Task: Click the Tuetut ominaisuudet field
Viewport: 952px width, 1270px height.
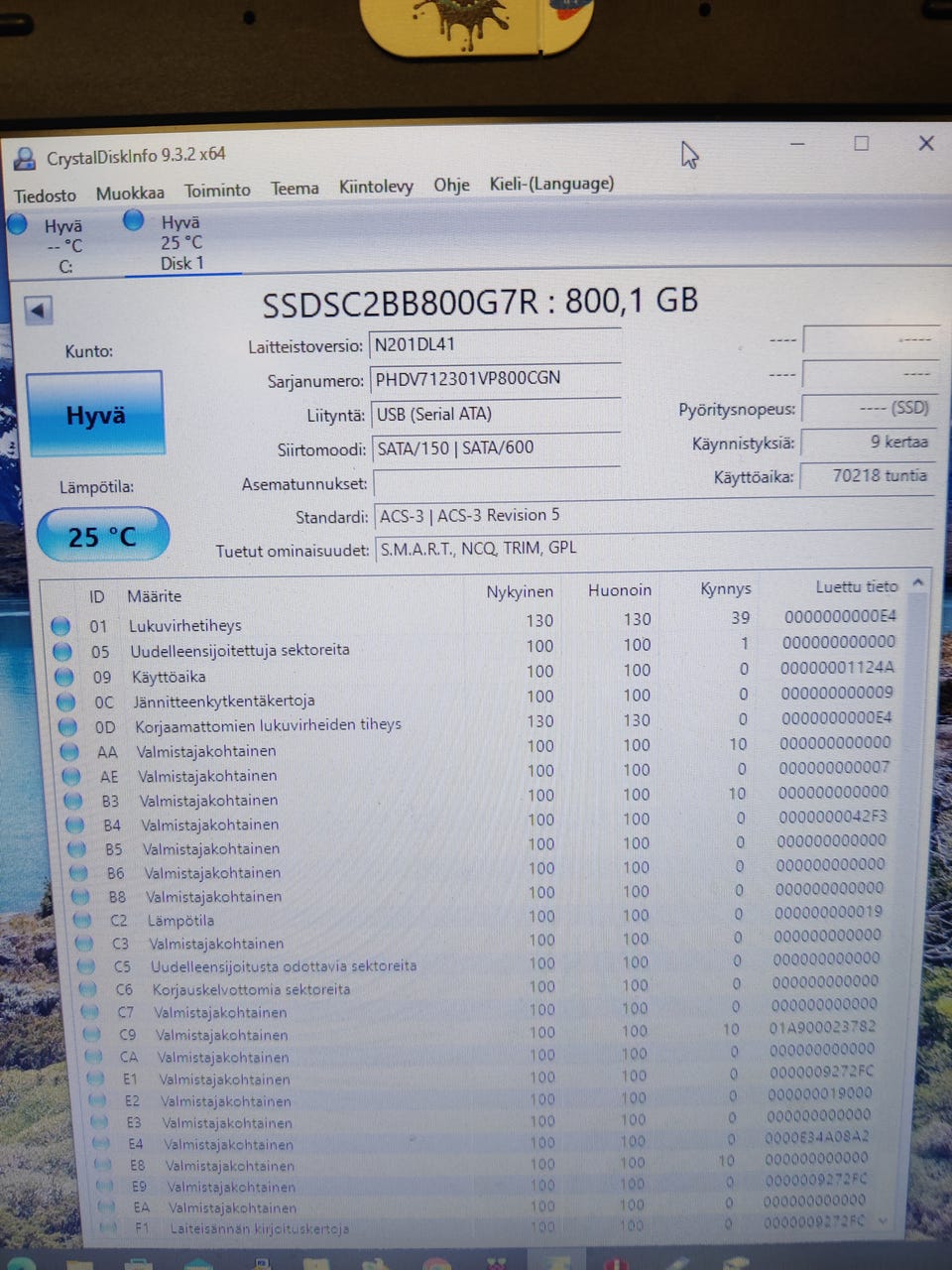Action: 654,549
